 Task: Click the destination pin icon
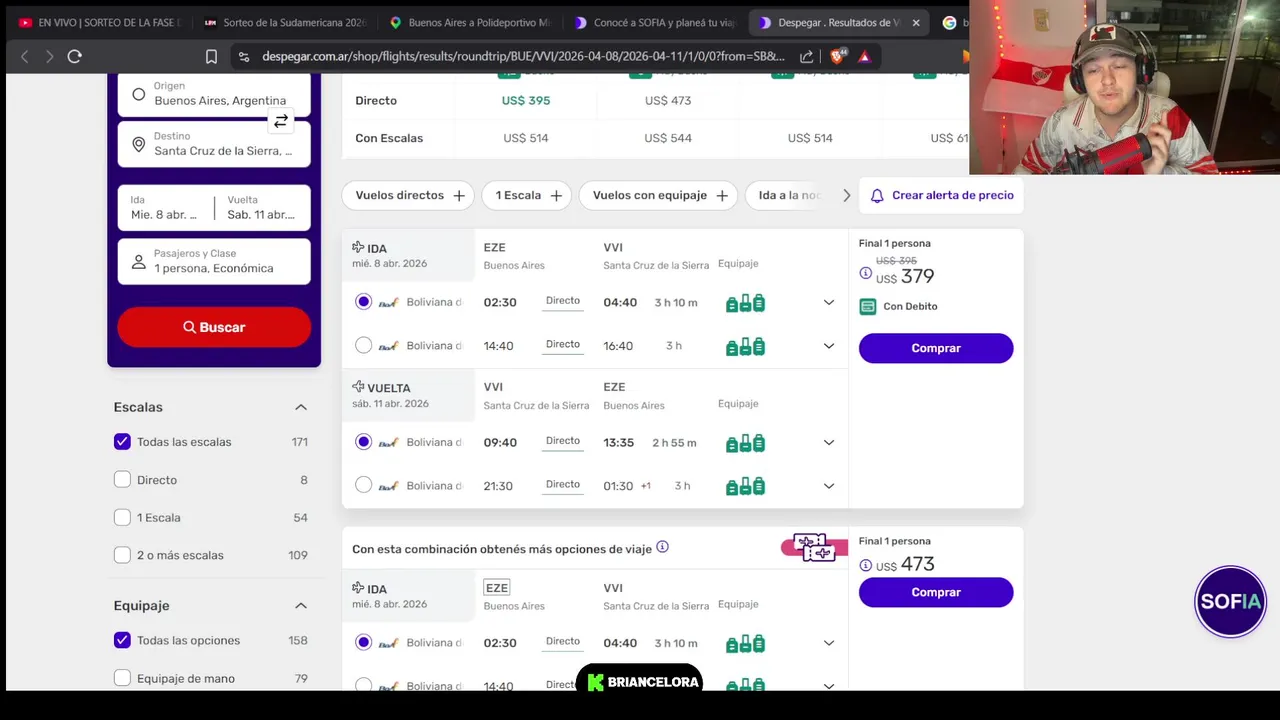(138, 144)
